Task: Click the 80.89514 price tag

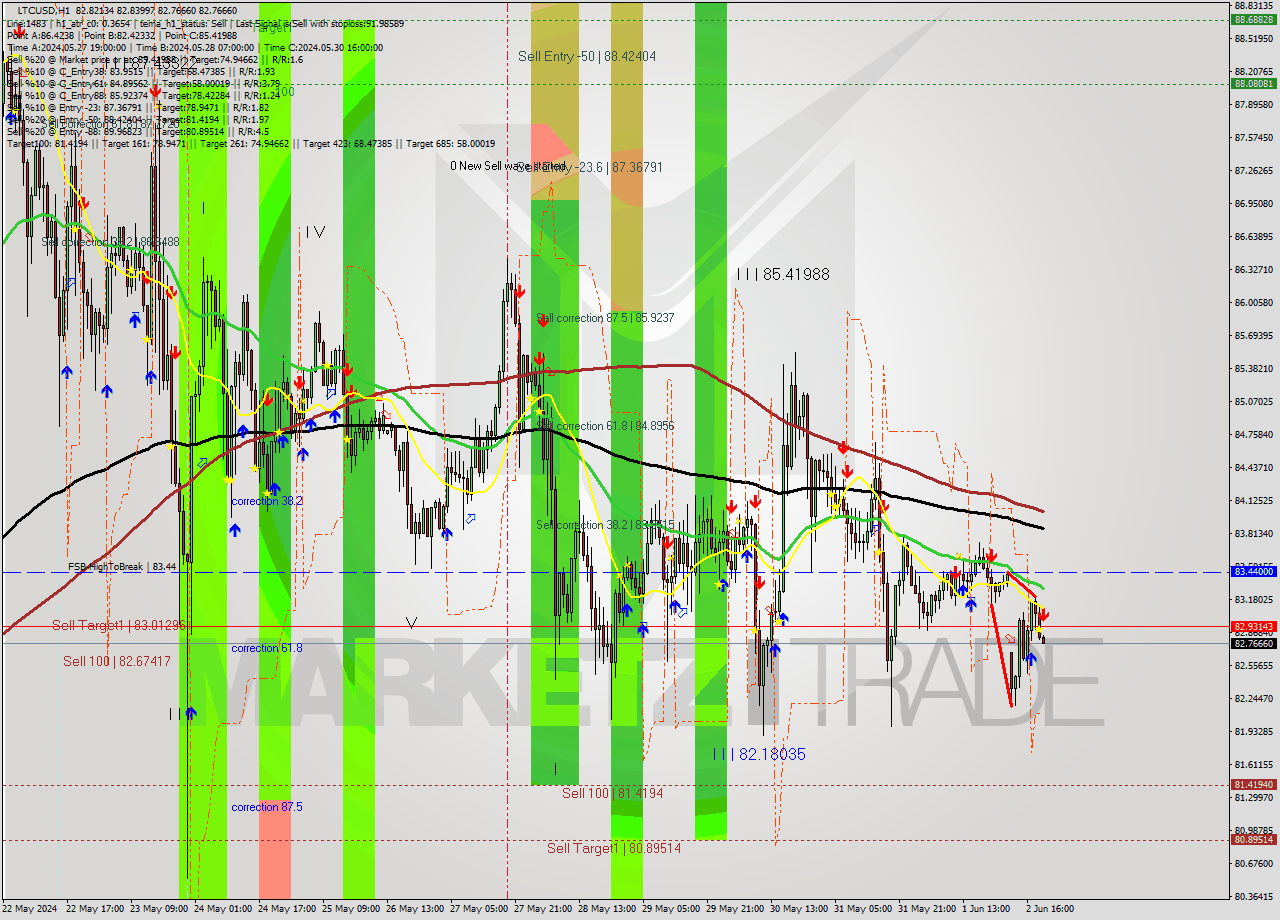Action: [x=1254, y=839]
